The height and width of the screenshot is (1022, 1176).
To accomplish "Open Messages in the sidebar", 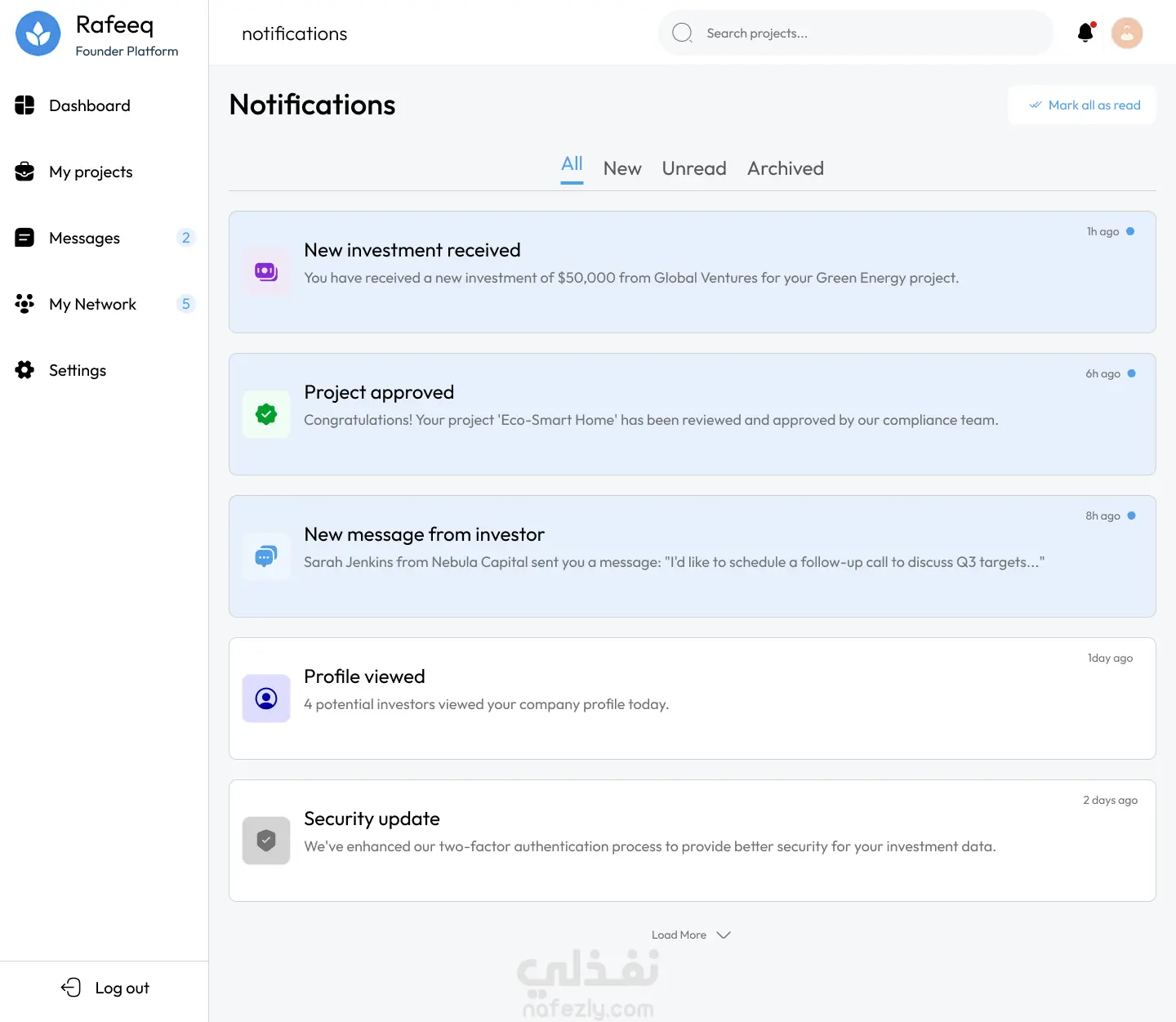I will point(85,238).
